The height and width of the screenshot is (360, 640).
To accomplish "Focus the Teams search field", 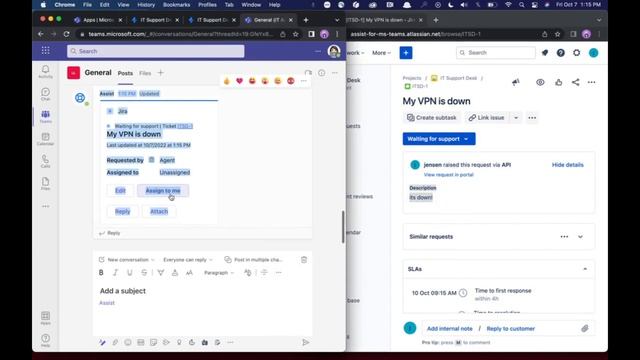I will coord(156,51).
